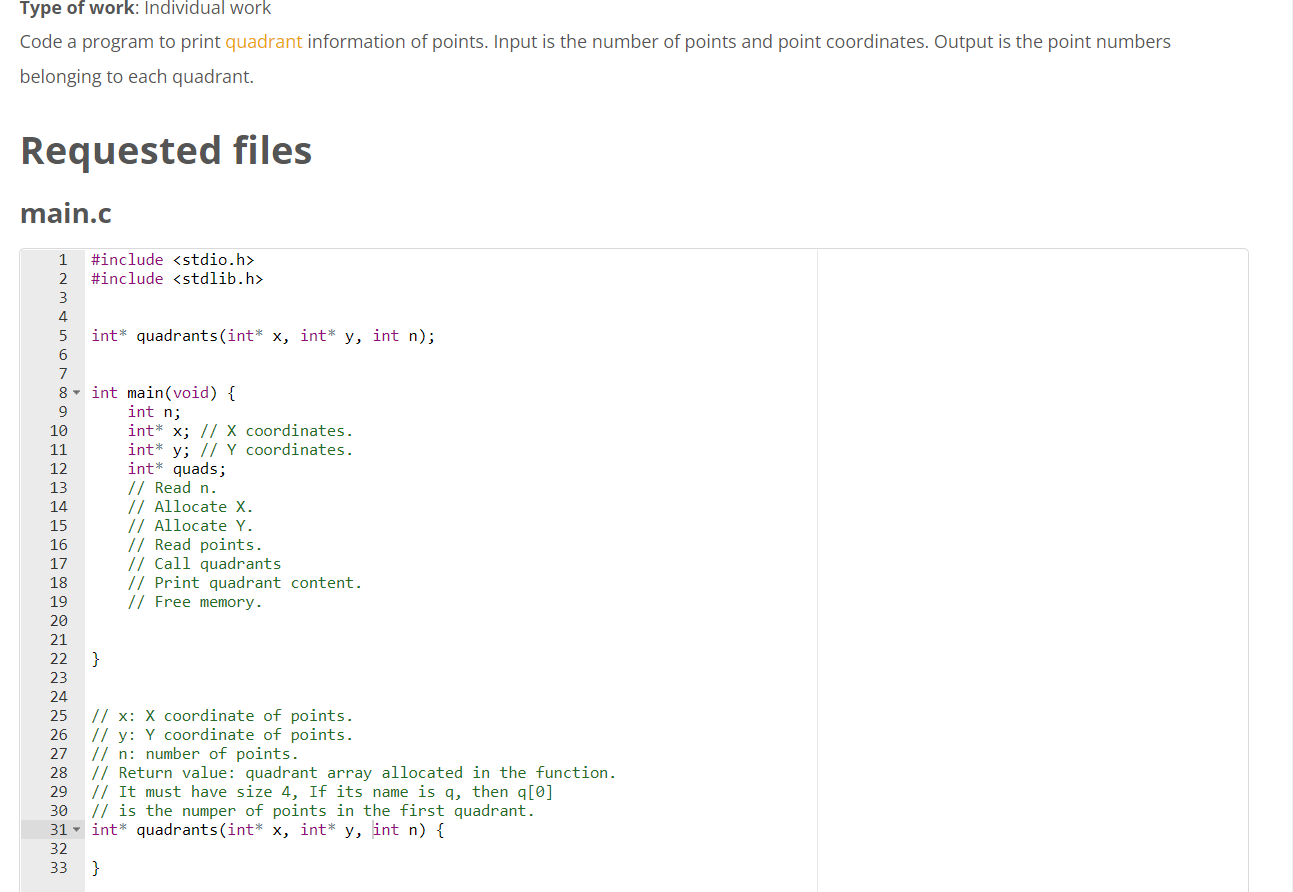Viewport: 1293px width, 892px height.
Task: Select line number 1 in the gutter
Action: pos(62,259)
